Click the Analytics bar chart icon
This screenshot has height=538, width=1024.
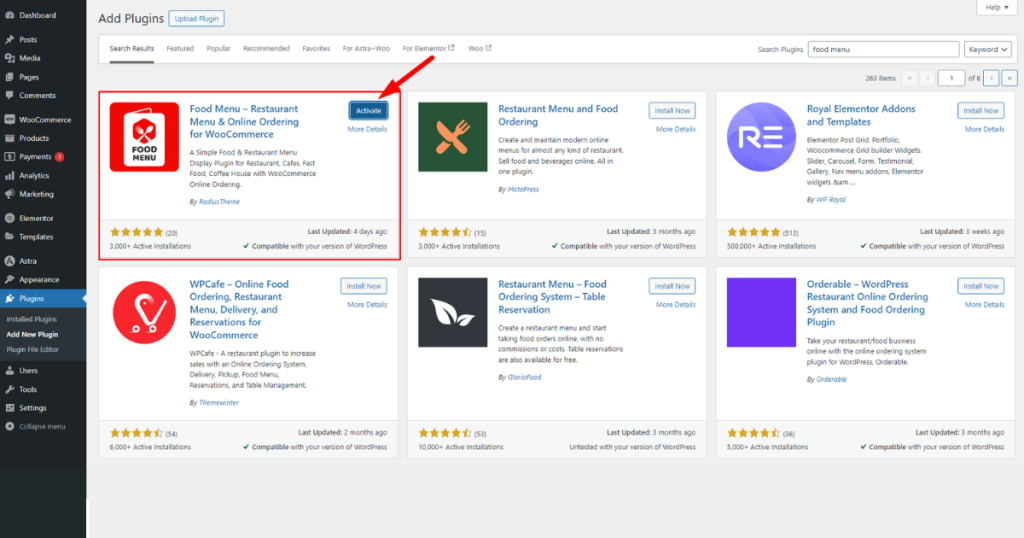9,176
